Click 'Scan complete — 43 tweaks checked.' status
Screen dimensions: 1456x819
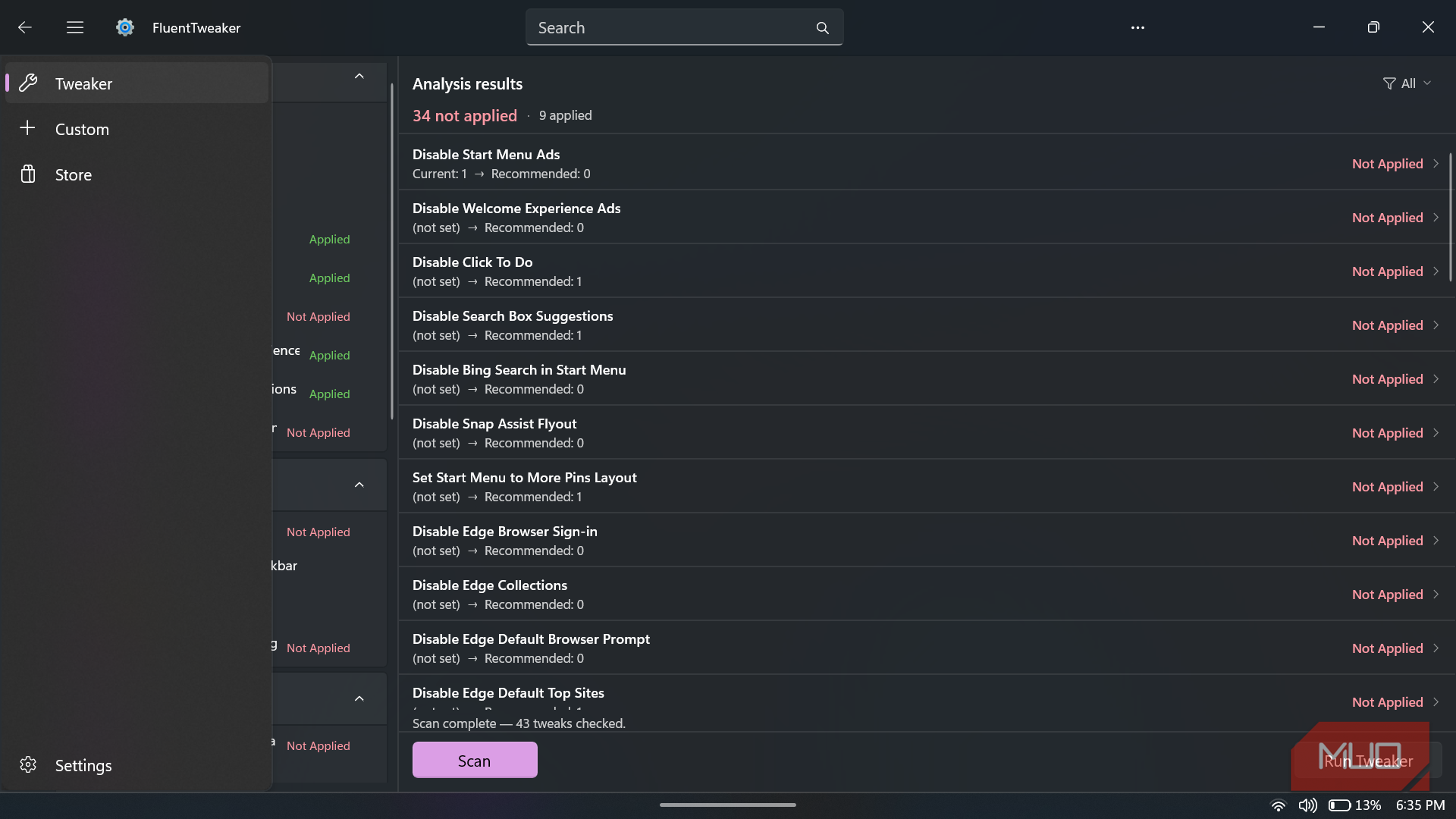(519, 723)
